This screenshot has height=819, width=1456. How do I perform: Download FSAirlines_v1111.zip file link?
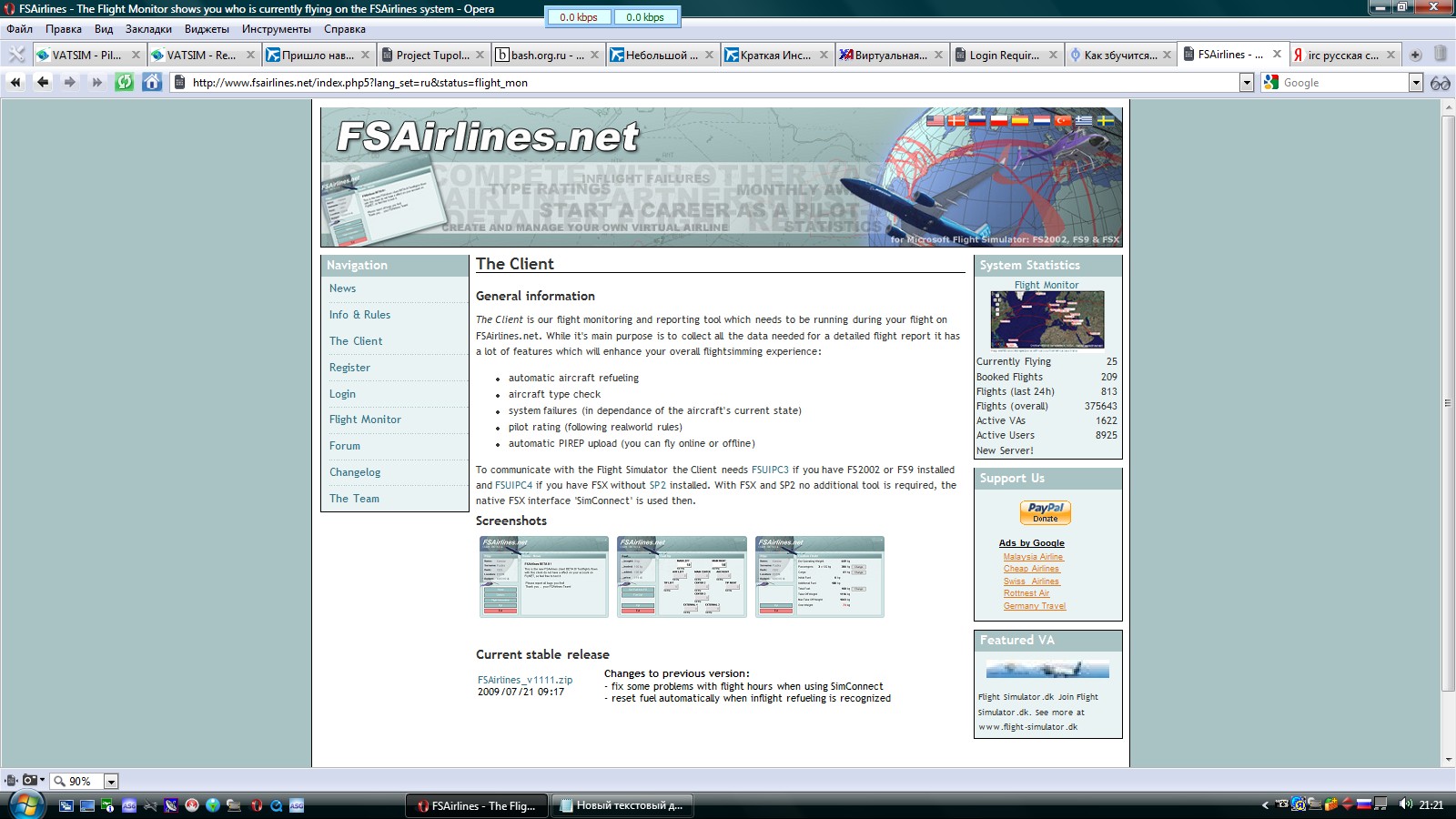click(x=525, y=680)
